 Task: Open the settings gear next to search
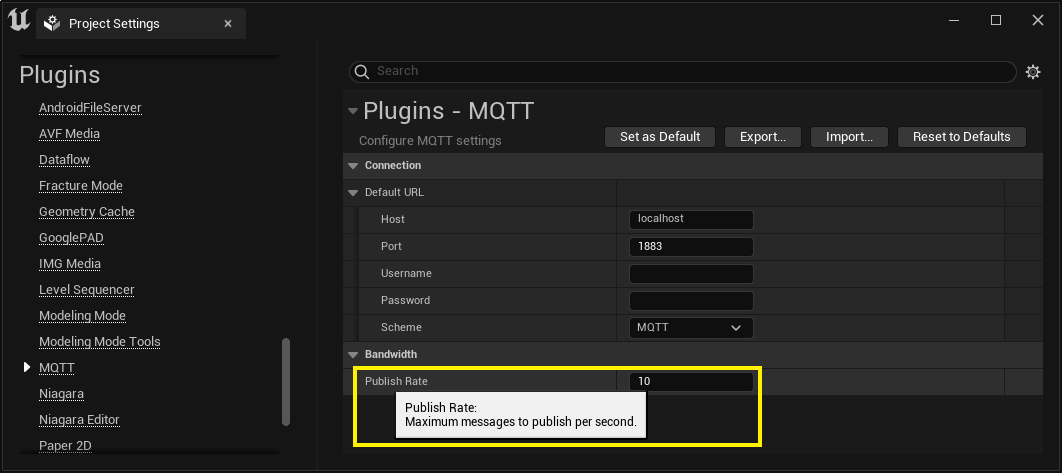(x=1033, y=72)
